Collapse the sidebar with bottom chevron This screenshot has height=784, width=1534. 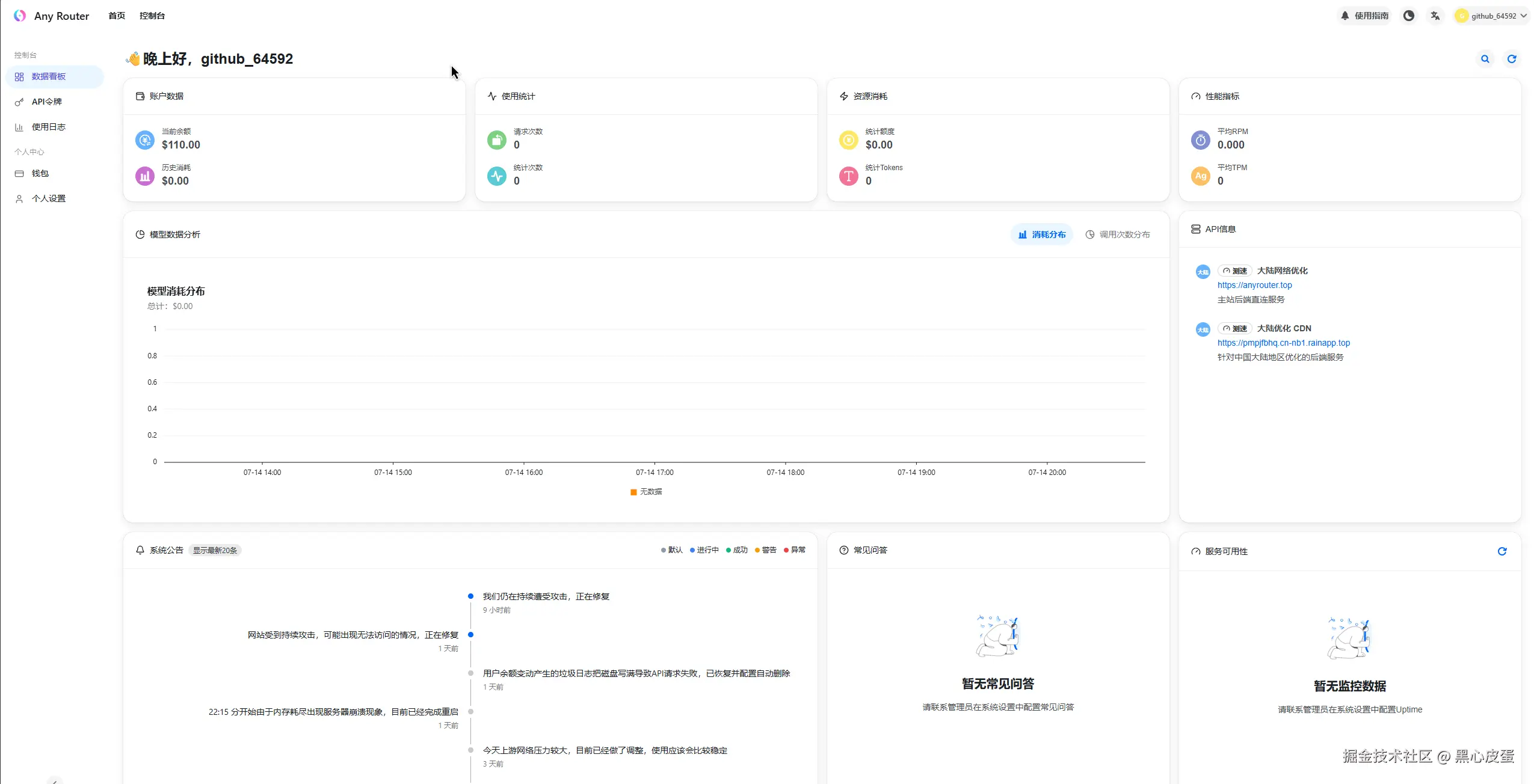(55, 780)
